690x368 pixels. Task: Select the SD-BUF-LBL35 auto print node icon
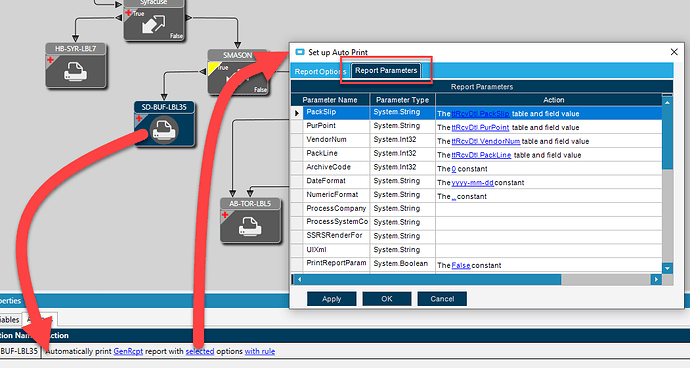pos(164,130)
